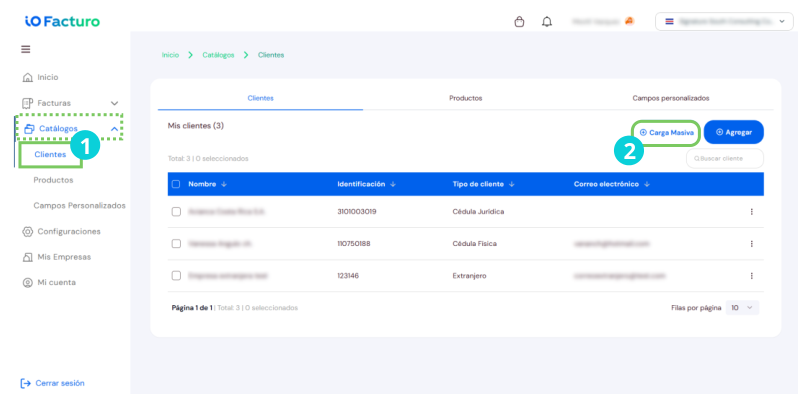Select the checkbox for client 110750188
The width and height of the screenshot is (810, 406).
coord(176,243)
